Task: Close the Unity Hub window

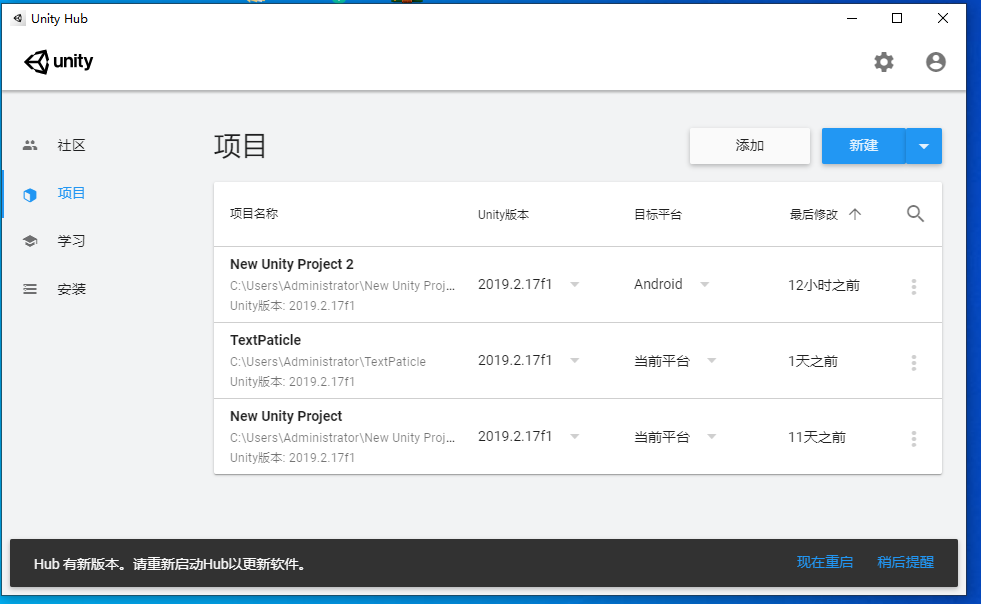Action: tap(943, 18)
